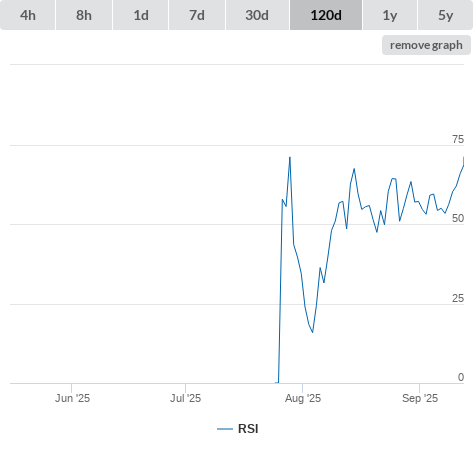Click the Aug '25 axis label
474x455 pixels.
tap(303, 398)
